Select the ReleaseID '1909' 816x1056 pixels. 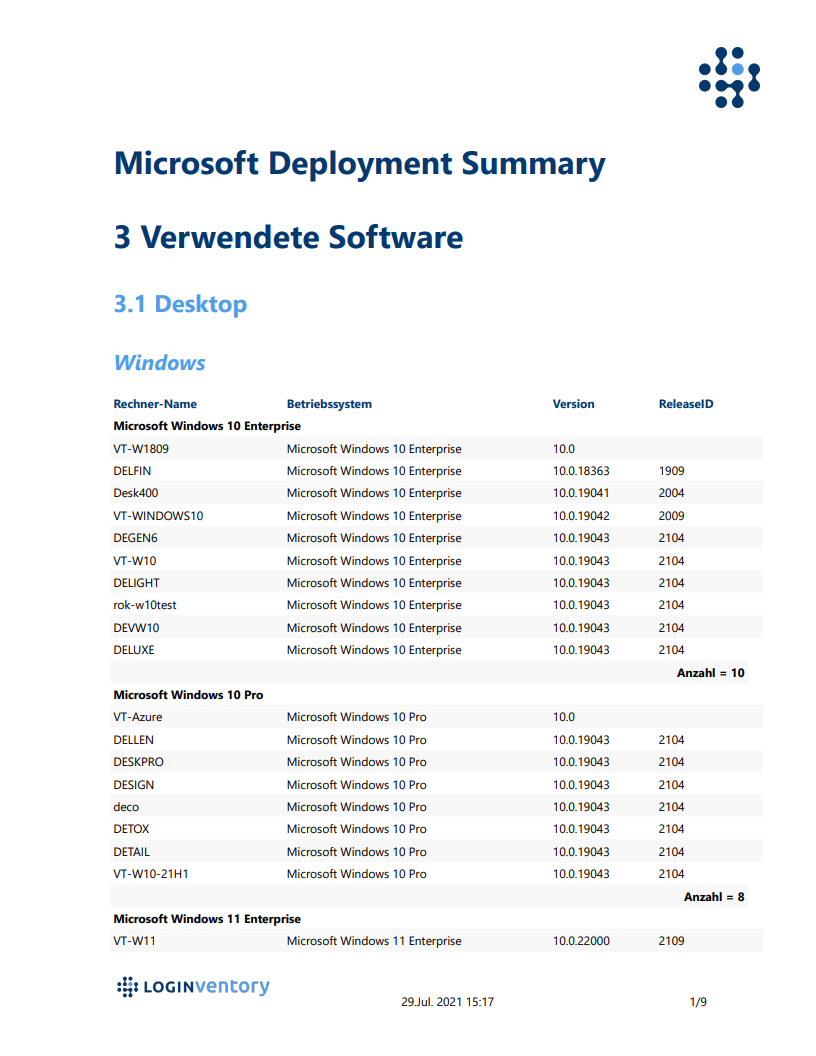(671, 471)
